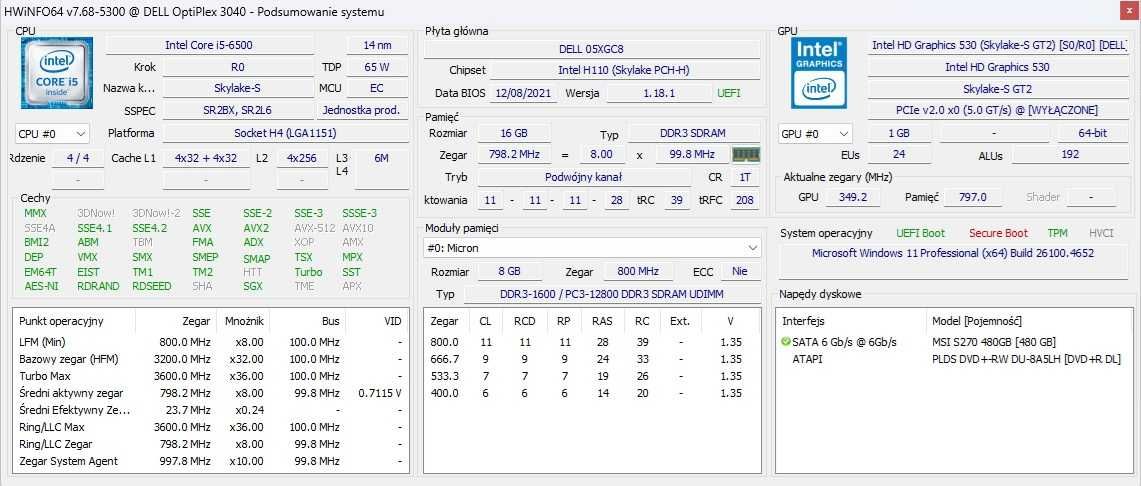Click the green check icon beside SATA 6 Gb/s
Image resolution: width=1141 pixels, height=486 pixels.
tap(785, 342)
